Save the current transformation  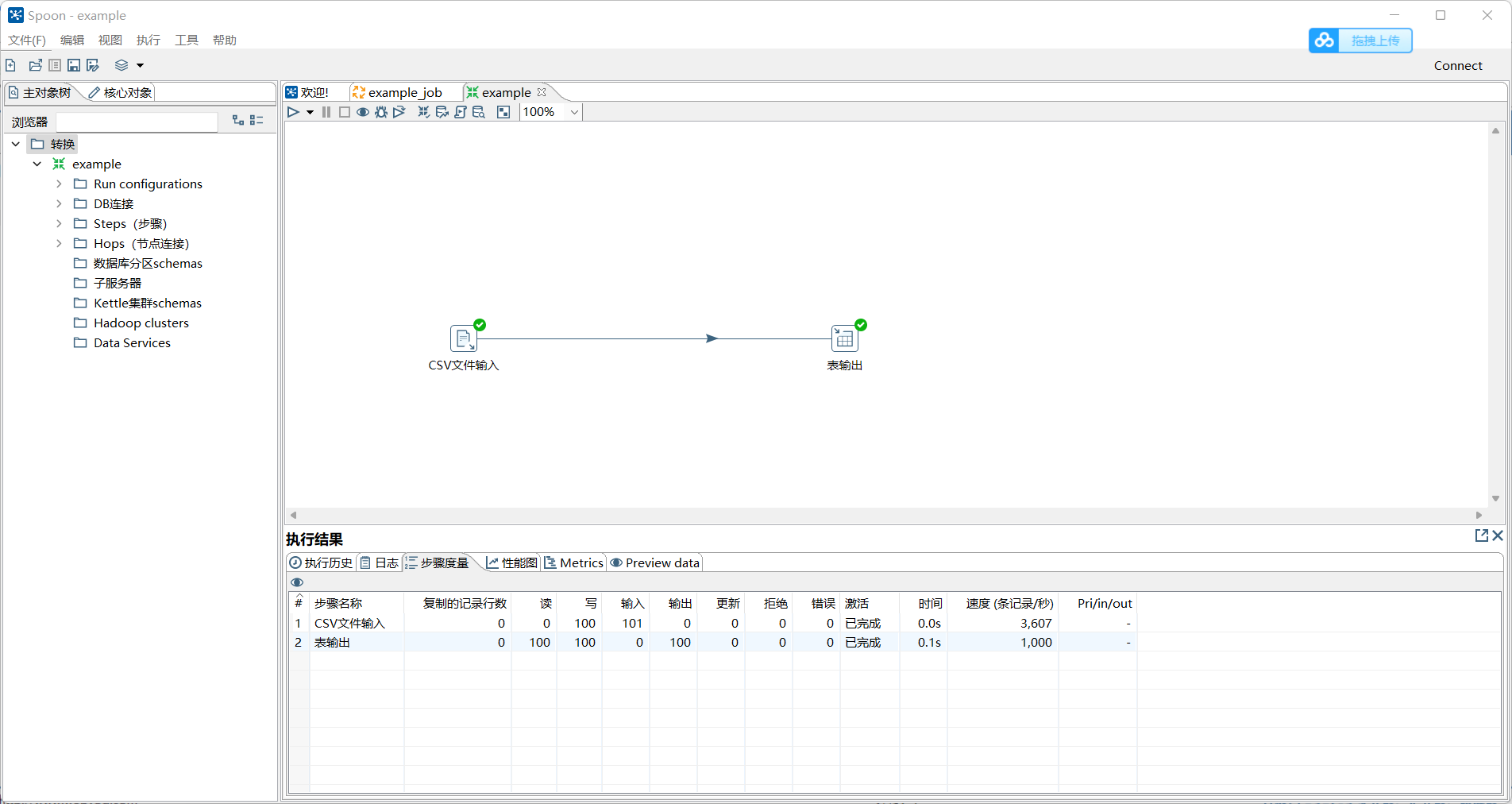click(74, 65)
